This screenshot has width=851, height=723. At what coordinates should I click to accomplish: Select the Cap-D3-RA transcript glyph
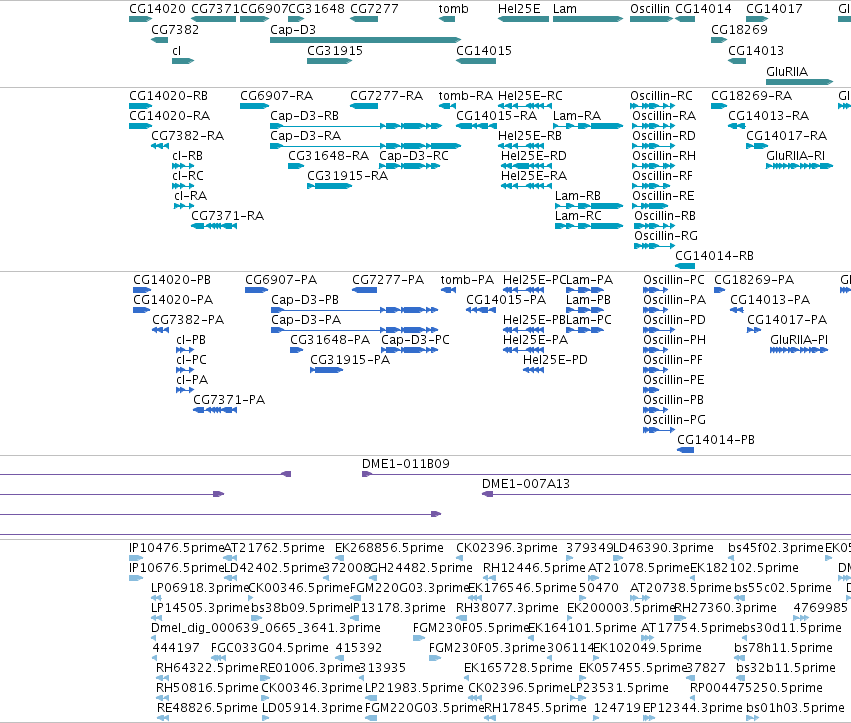pos(365,146)
